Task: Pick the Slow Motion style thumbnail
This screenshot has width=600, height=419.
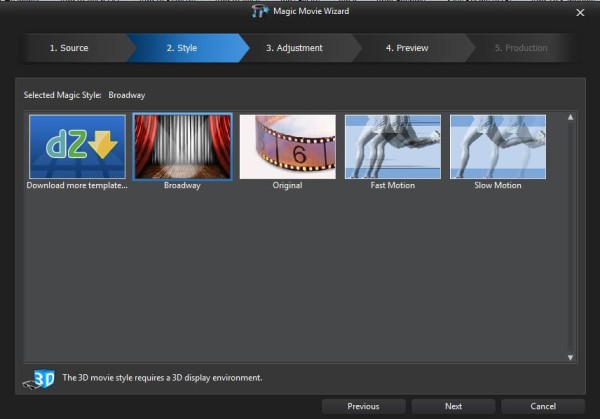Action: pos(498,147)
